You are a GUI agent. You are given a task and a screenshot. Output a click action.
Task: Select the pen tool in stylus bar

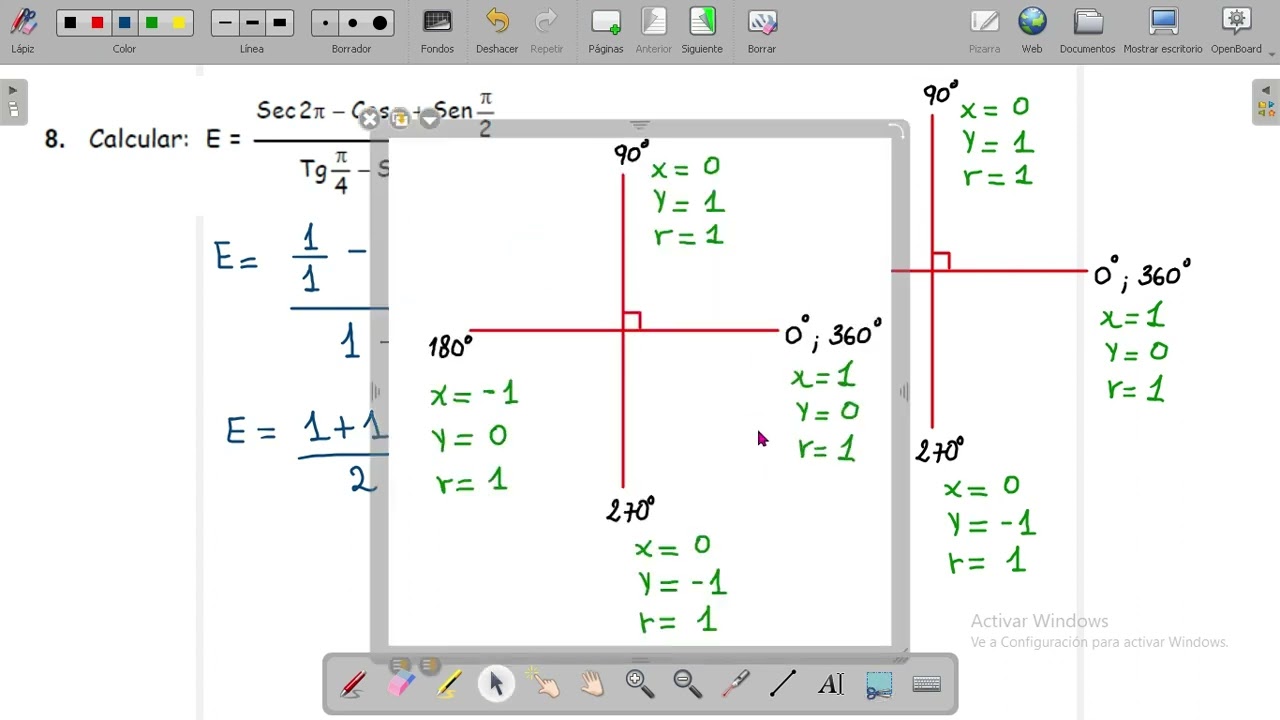tap(352, 684)
